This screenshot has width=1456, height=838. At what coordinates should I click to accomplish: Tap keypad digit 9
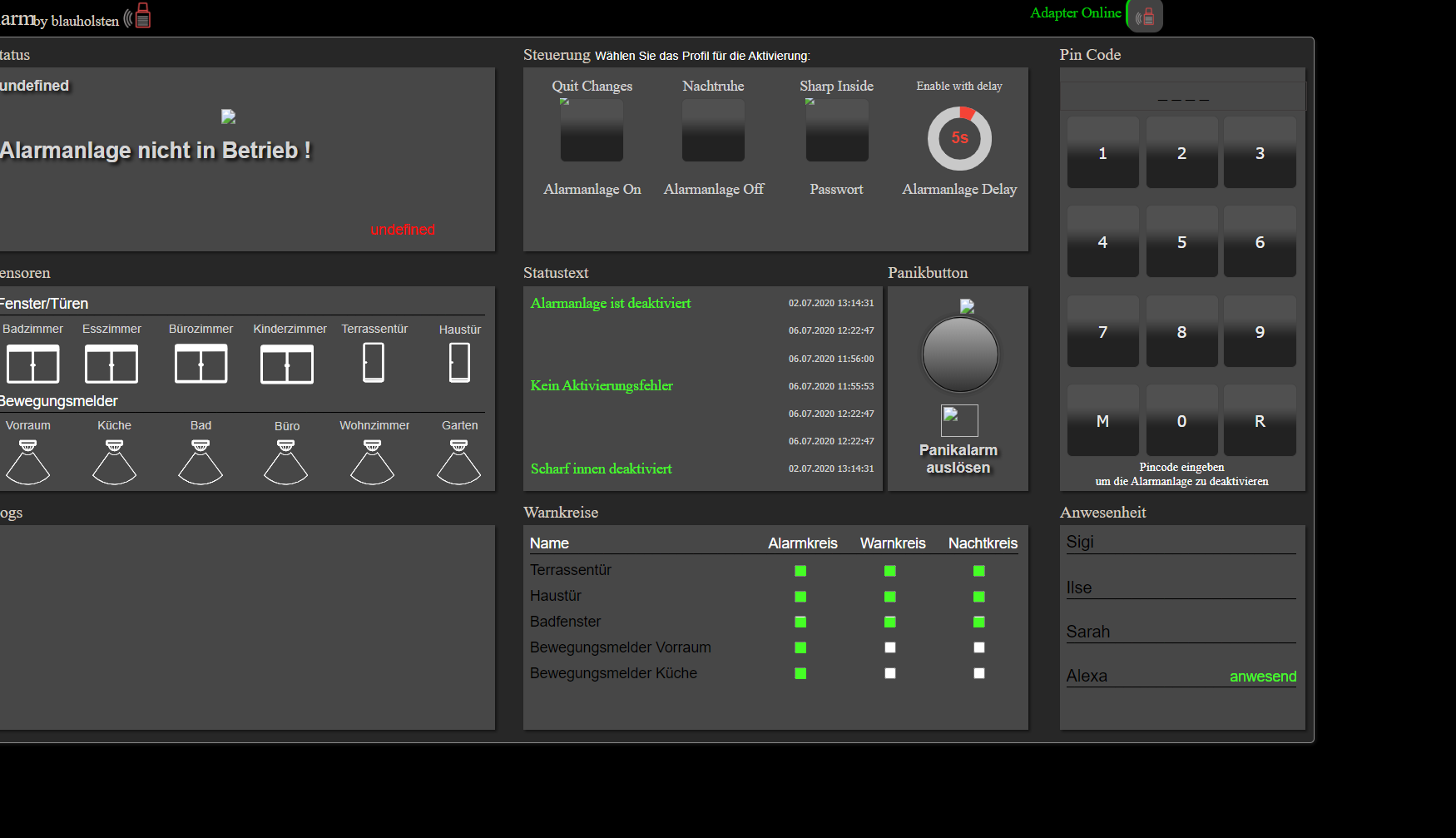pyautogui.click(x=1260, y=331)
